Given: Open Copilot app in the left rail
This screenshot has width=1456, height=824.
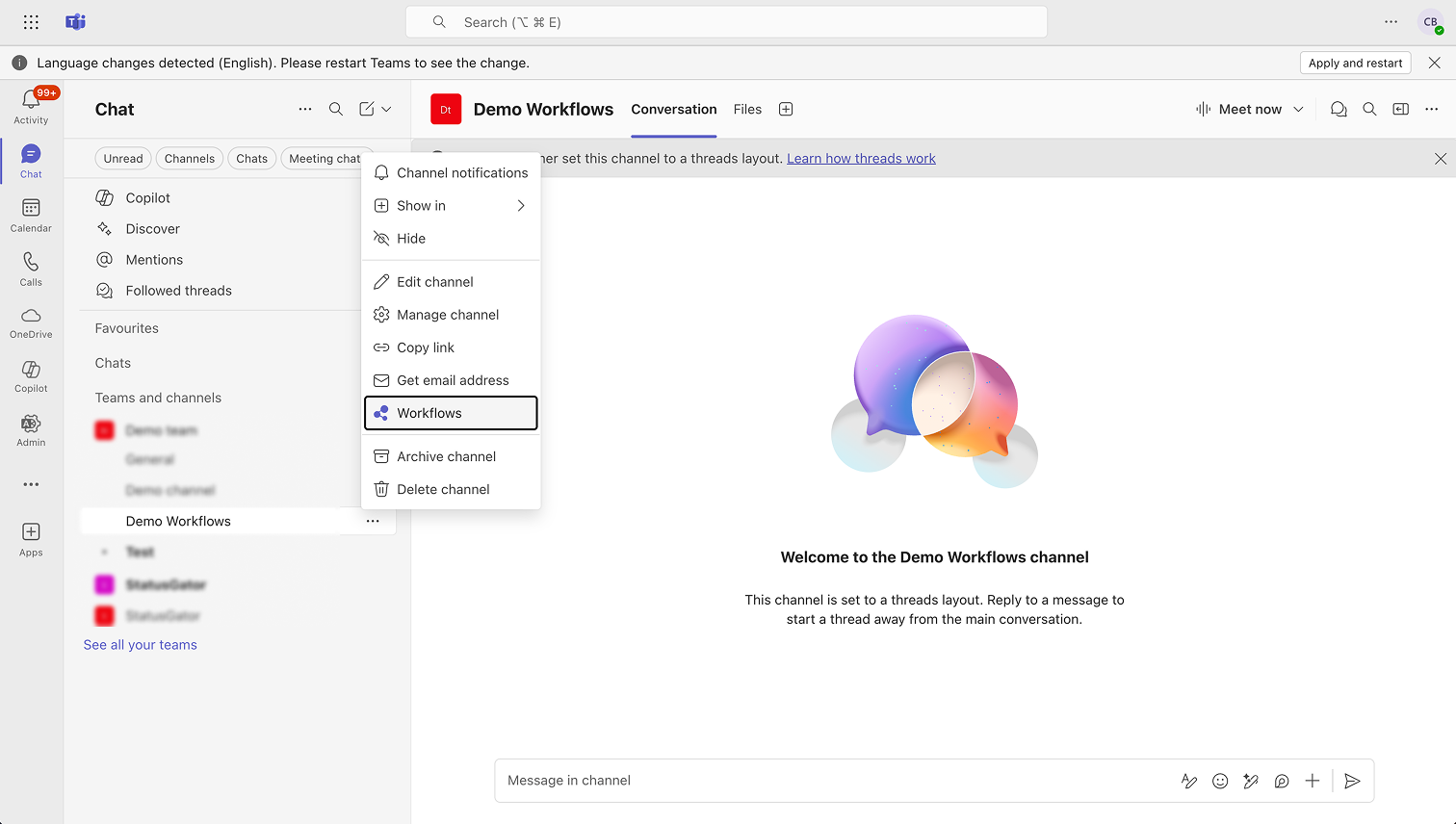Looking at the screenshot, I should point(31,377).
